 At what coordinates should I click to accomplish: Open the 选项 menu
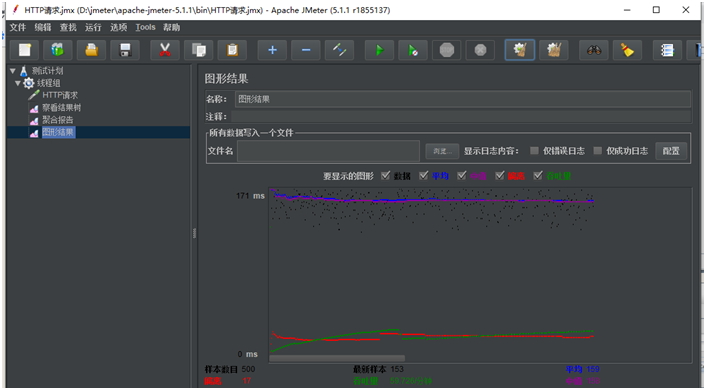pyautogui.click(x=118, y=27)
